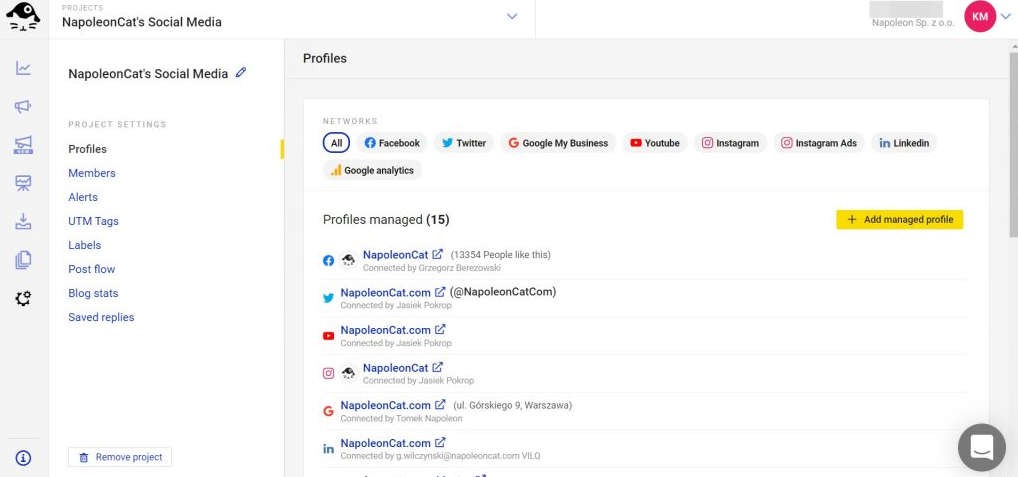Click the NapoleonCat cat logo

(x=23, y=18)
